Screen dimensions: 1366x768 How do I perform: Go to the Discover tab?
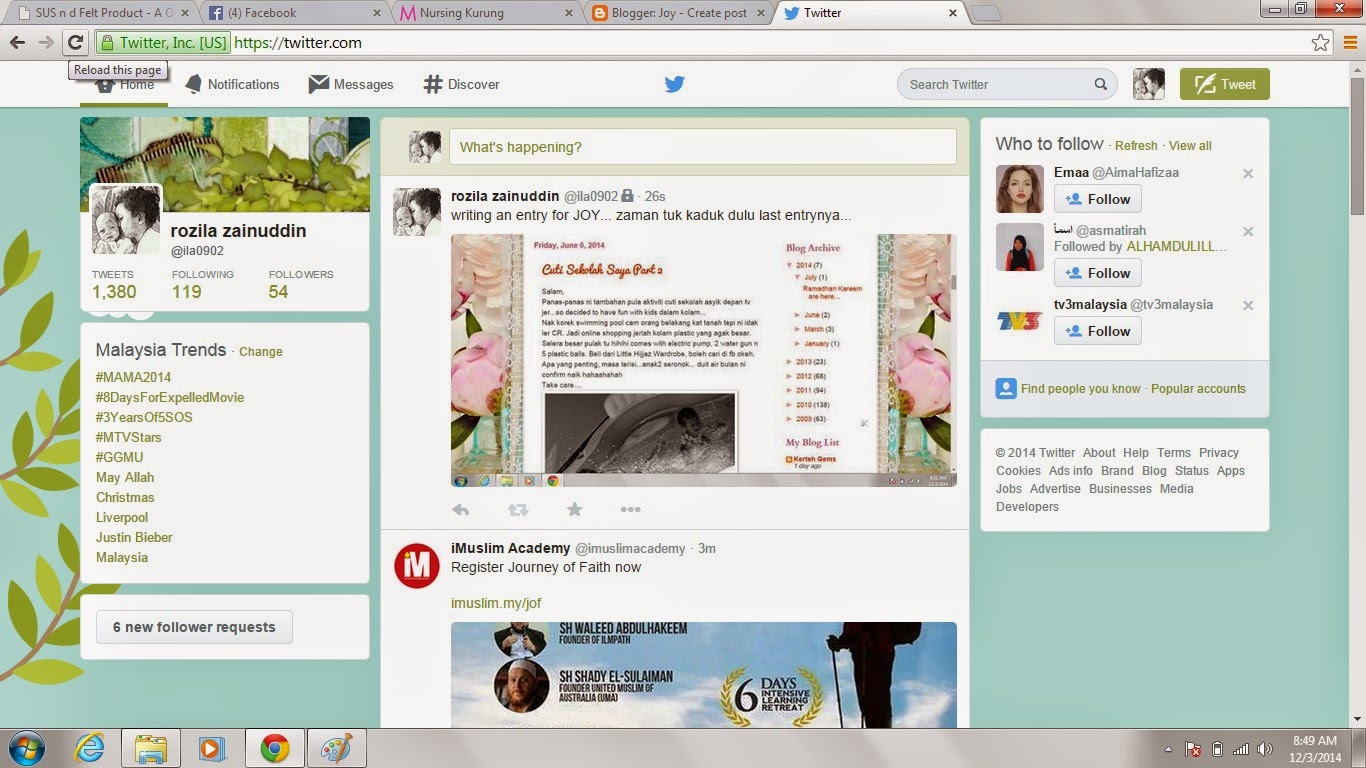[461, 84]
